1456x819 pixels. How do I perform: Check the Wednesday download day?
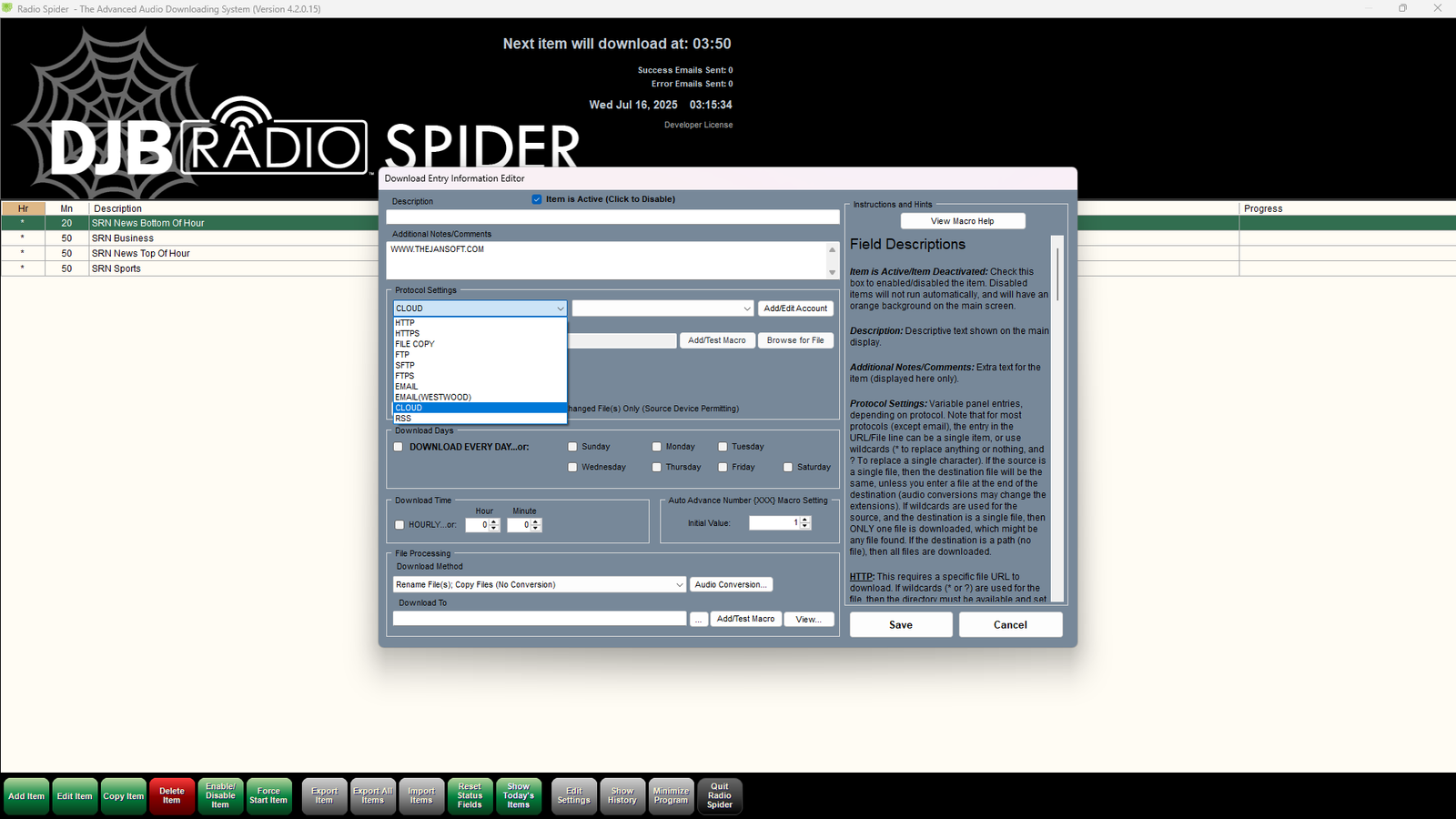572,467
